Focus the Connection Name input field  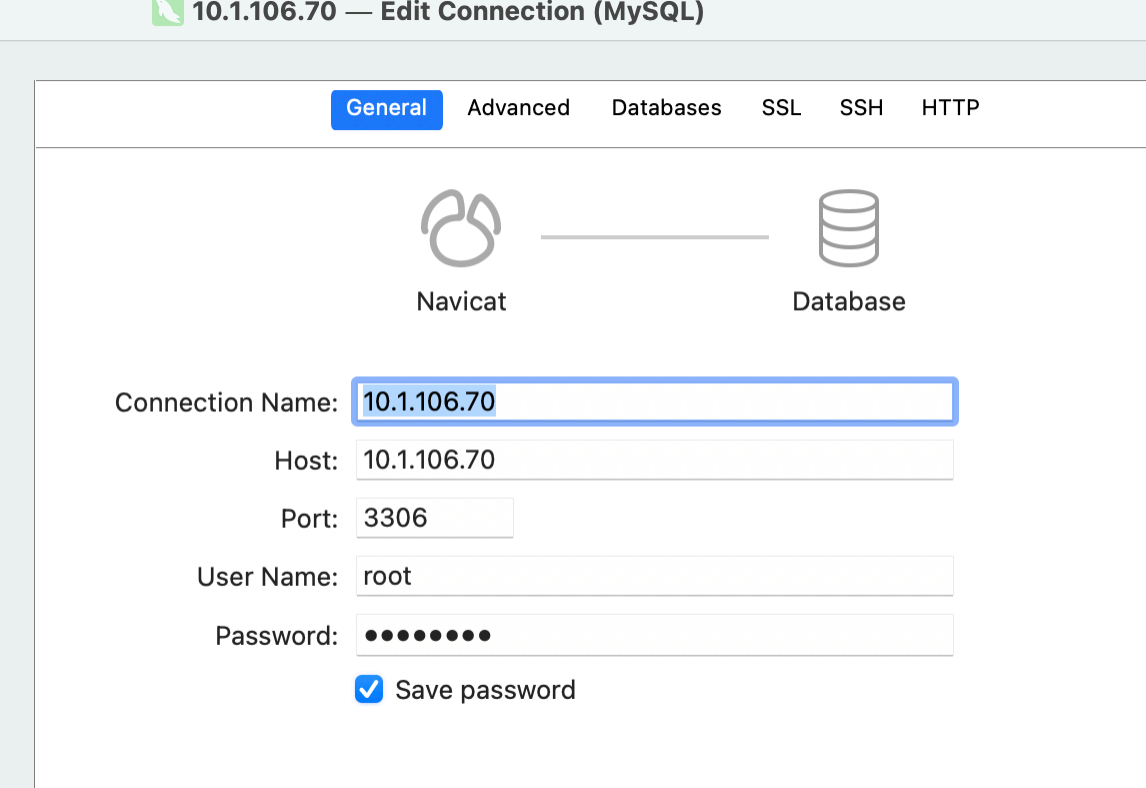coord(654,402)
